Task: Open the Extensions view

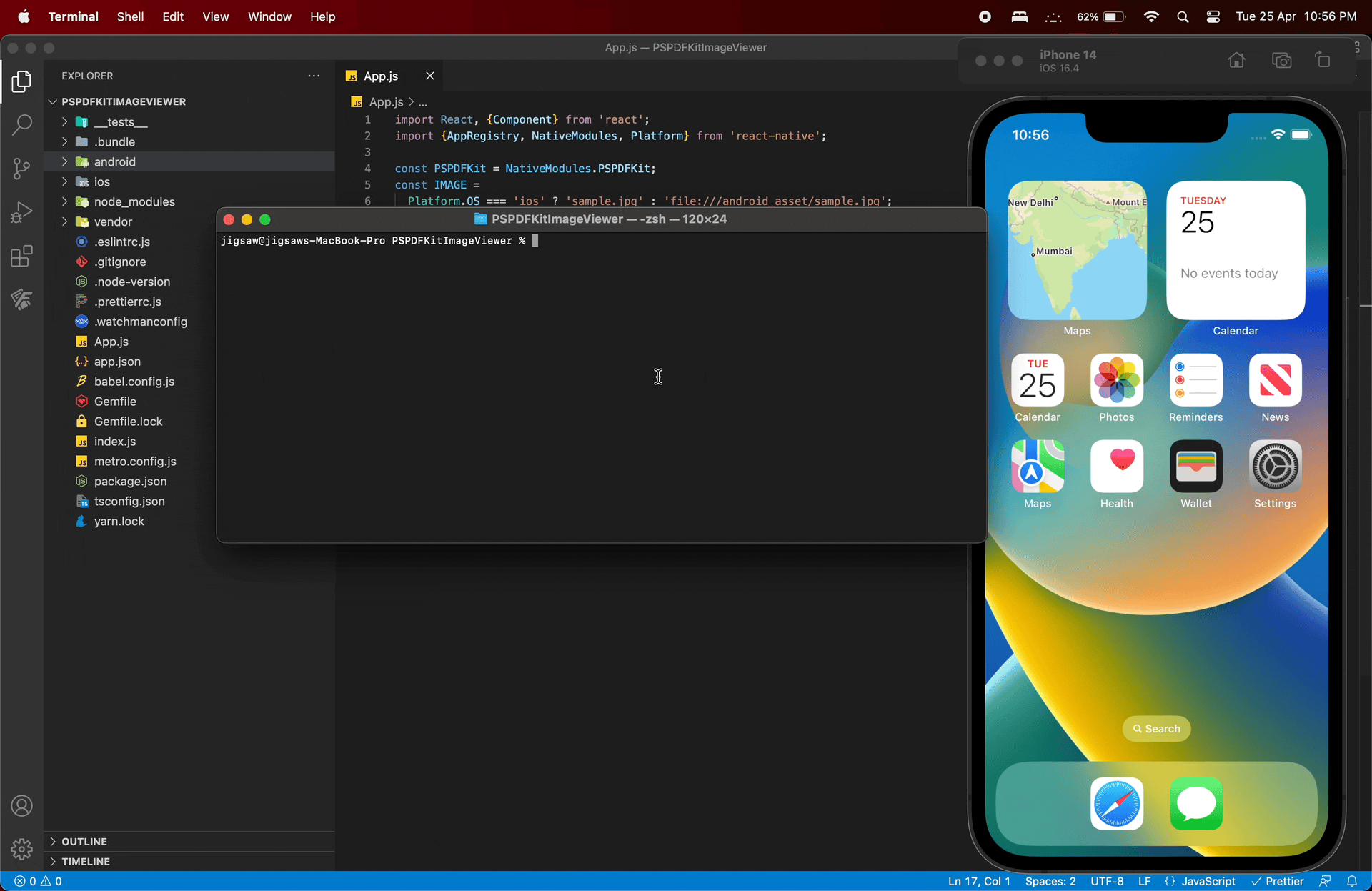Action: point(21,256)
